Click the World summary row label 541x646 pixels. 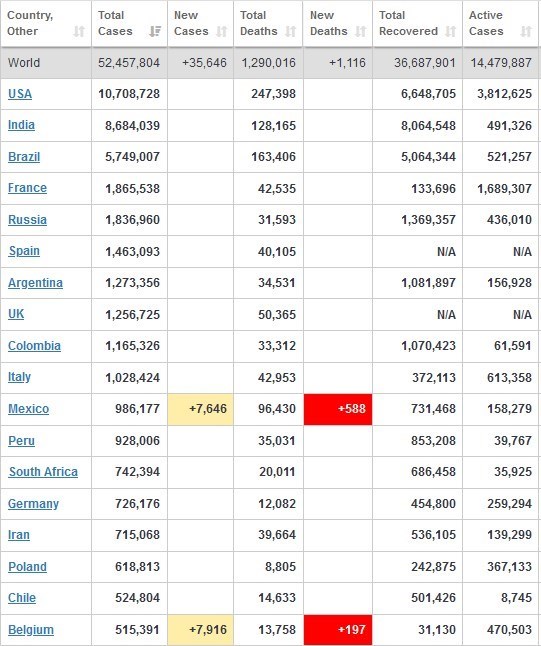click(x=24, y=63)
